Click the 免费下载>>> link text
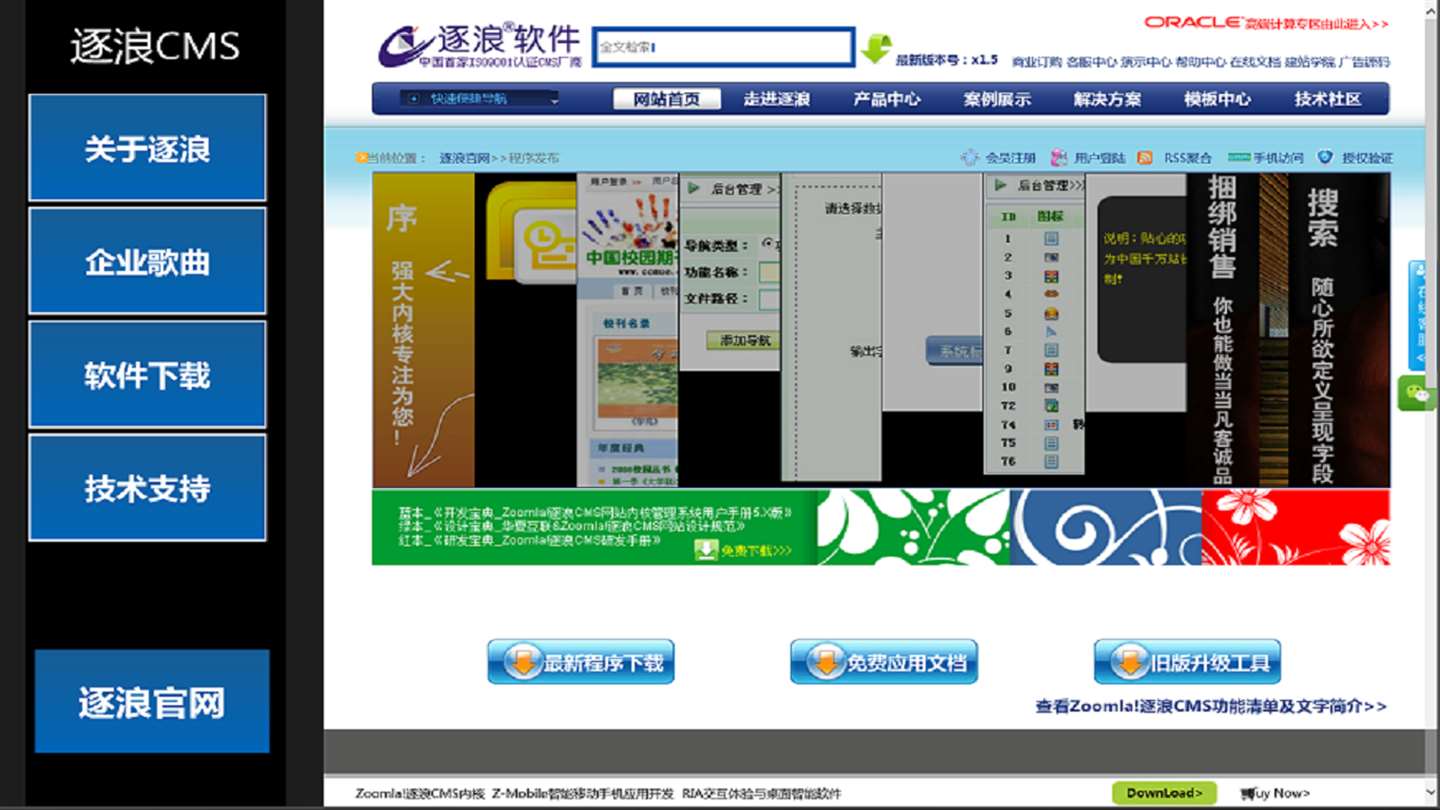The width and height of the screenshot is (1440, 810). pyautogui.click(x=757, y=550)
